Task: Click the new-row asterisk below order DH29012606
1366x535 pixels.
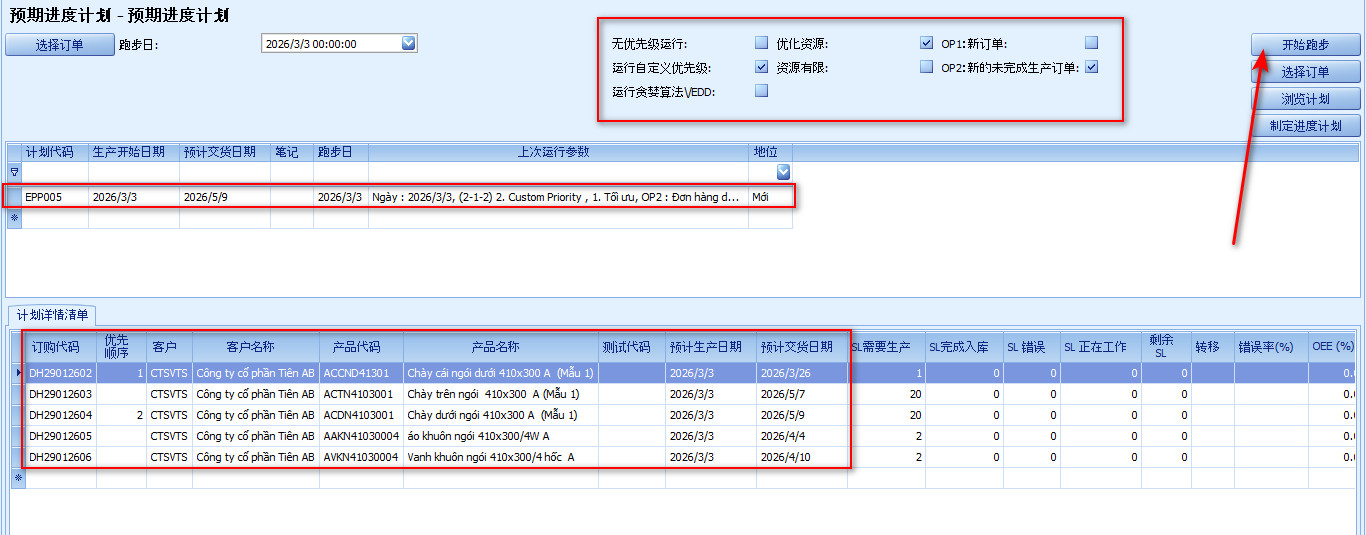Action: coord(17,478)
